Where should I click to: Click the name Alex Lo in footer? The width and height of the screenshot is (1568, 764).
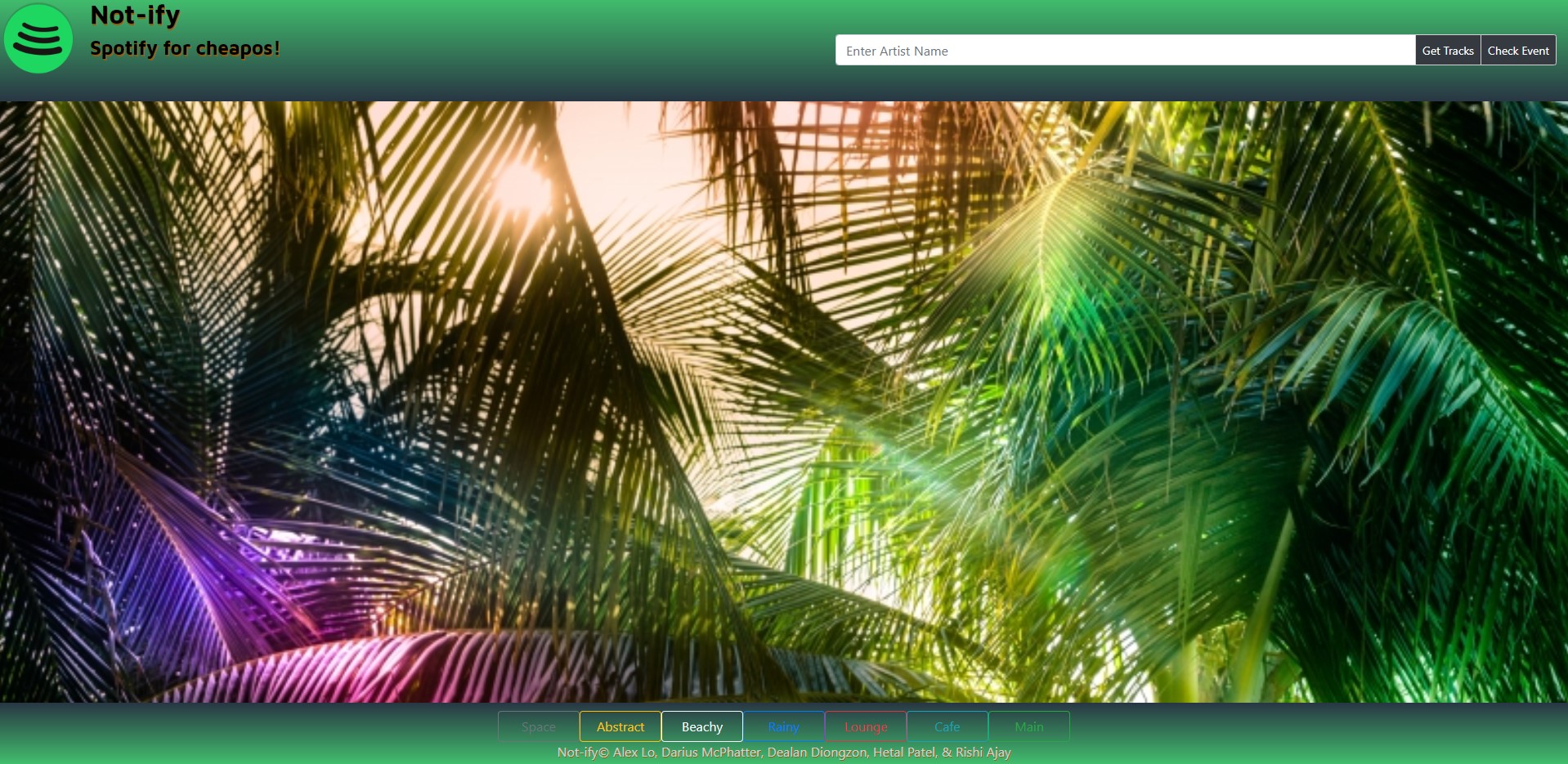tap(634, 753)
